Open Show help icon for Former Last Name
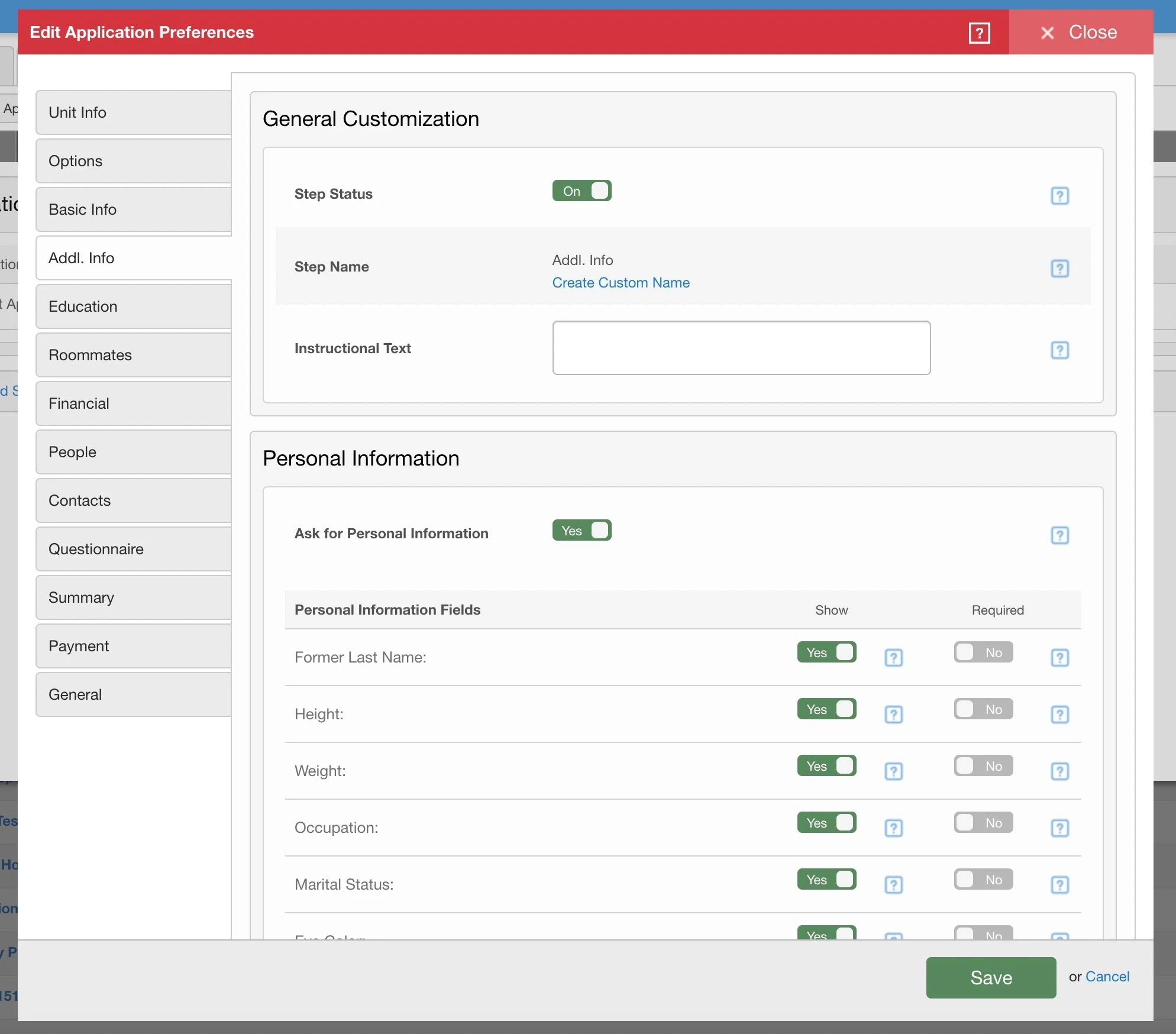Image resolution: width=1176 pixels, height=1034 pixels. point(893,657)
